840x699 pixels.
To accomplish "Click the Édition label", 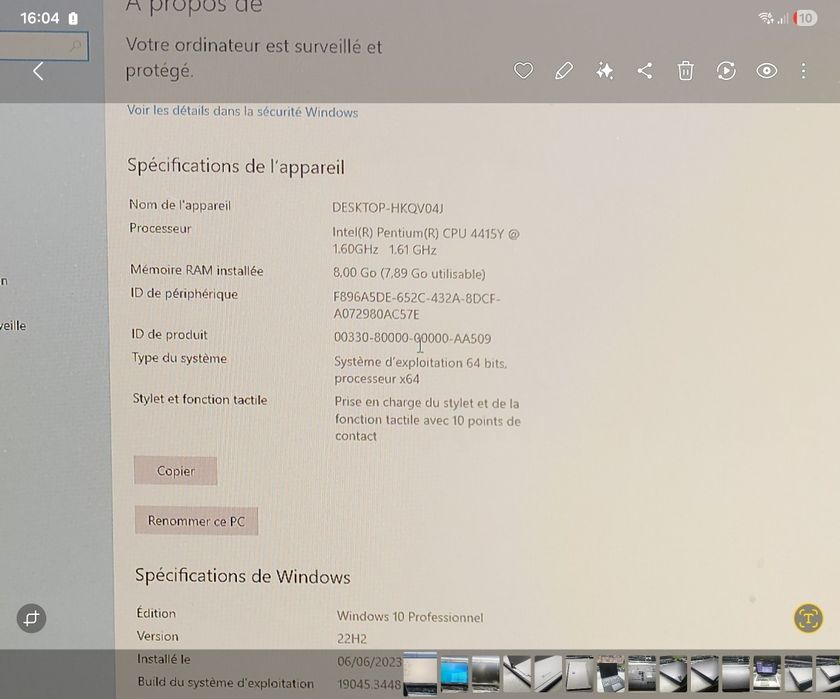I will pos(156,613).
